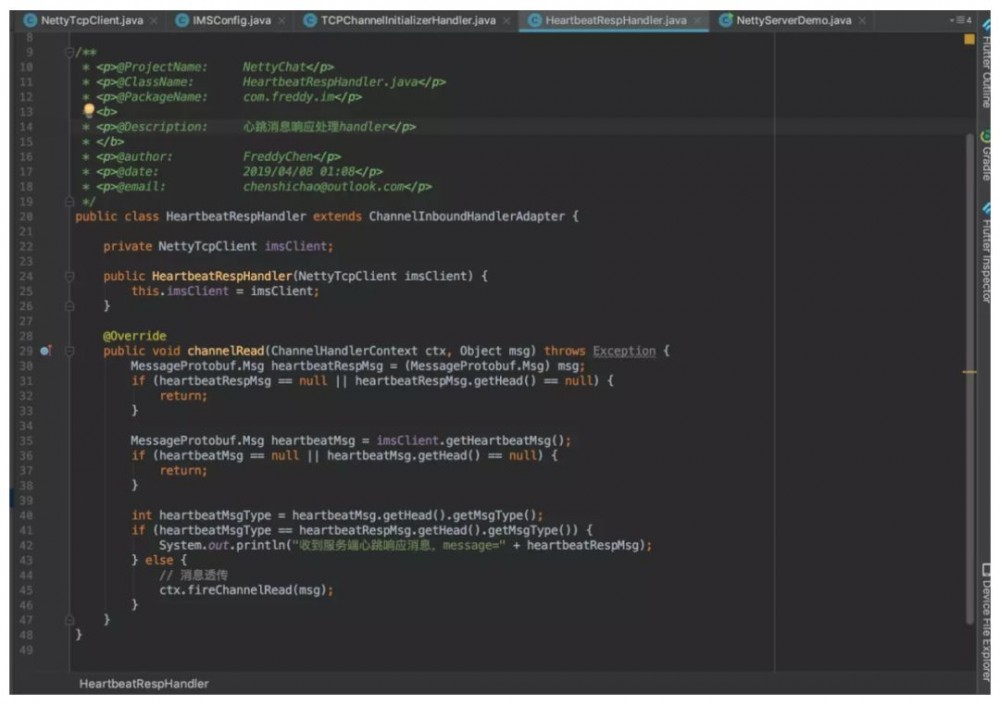Open the Device File Explorer panel

987,621
